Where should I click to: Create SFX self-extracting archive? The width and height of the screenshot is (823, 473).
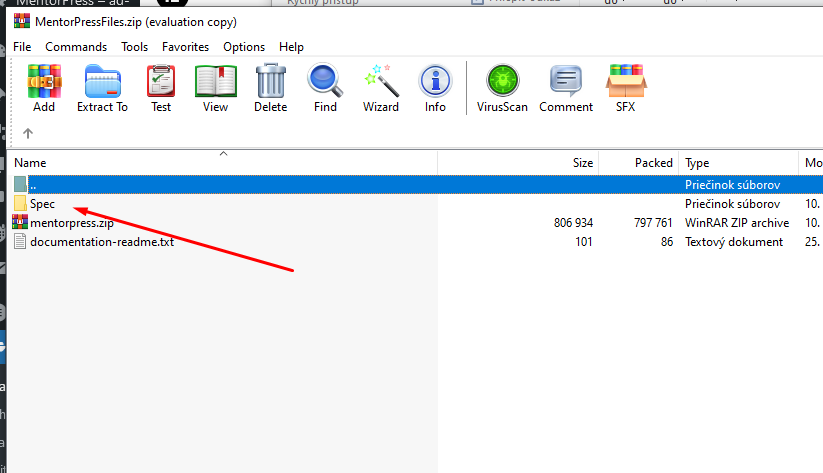pyautogui.click(x=624, y=88)
